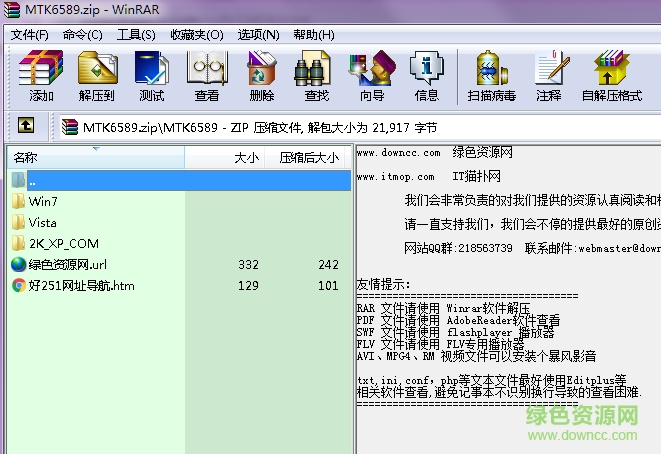
Task: Open the Commands (命令) menu
Action: (82, 35)
